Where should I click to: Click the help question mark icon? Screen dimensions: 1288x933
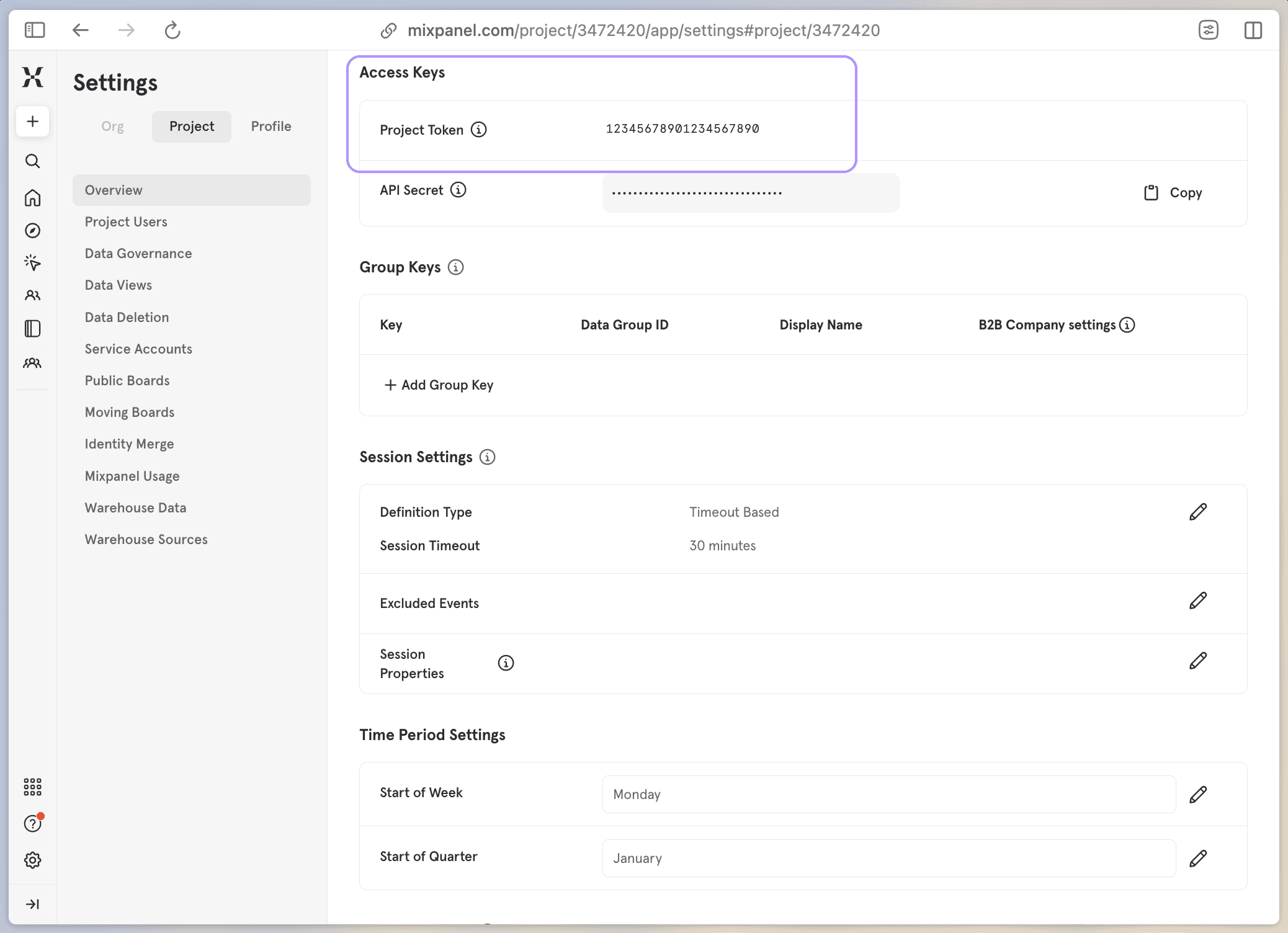32,823
